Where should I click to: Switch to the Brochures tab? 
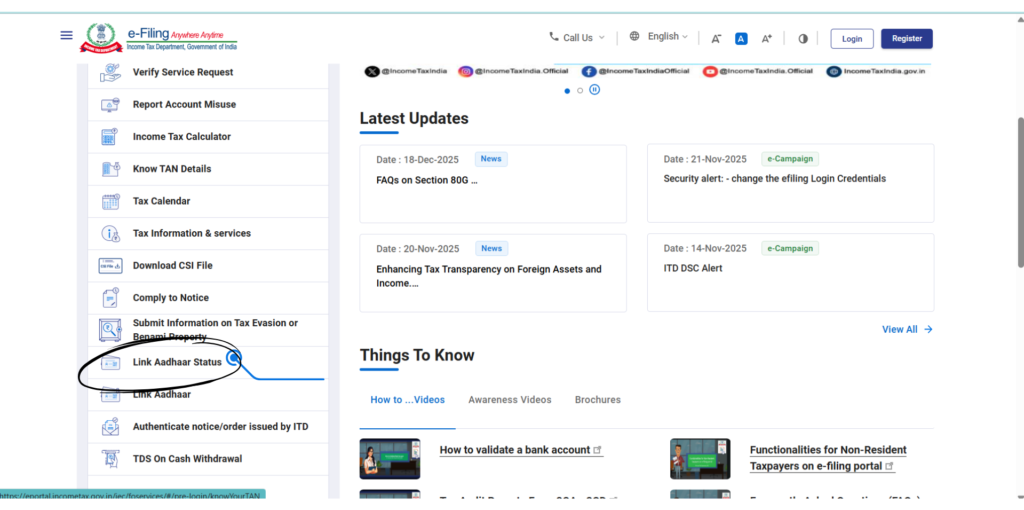point(597,400)
